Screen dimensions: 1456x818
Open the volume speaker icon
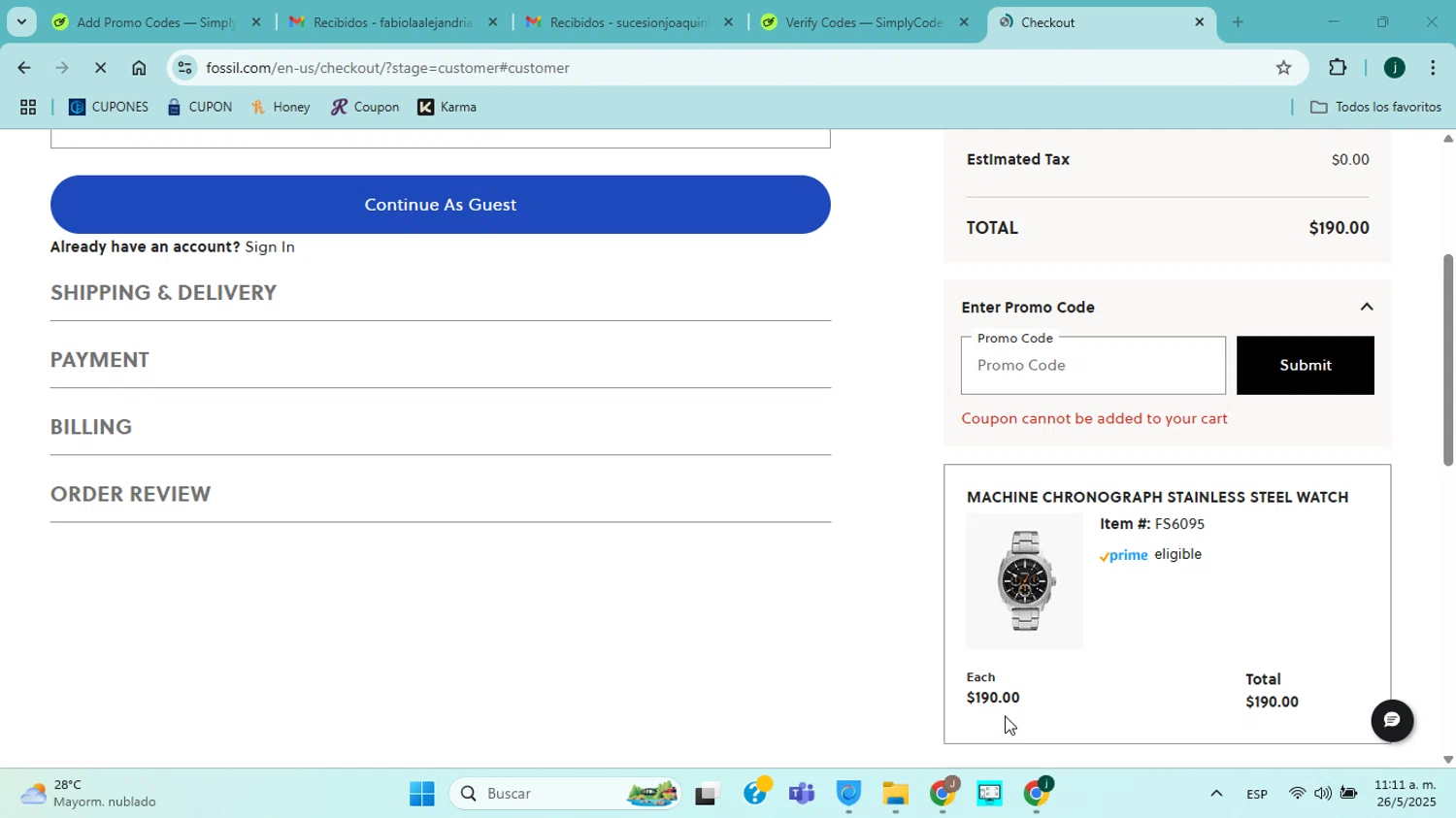click(x=1322, y=794)
